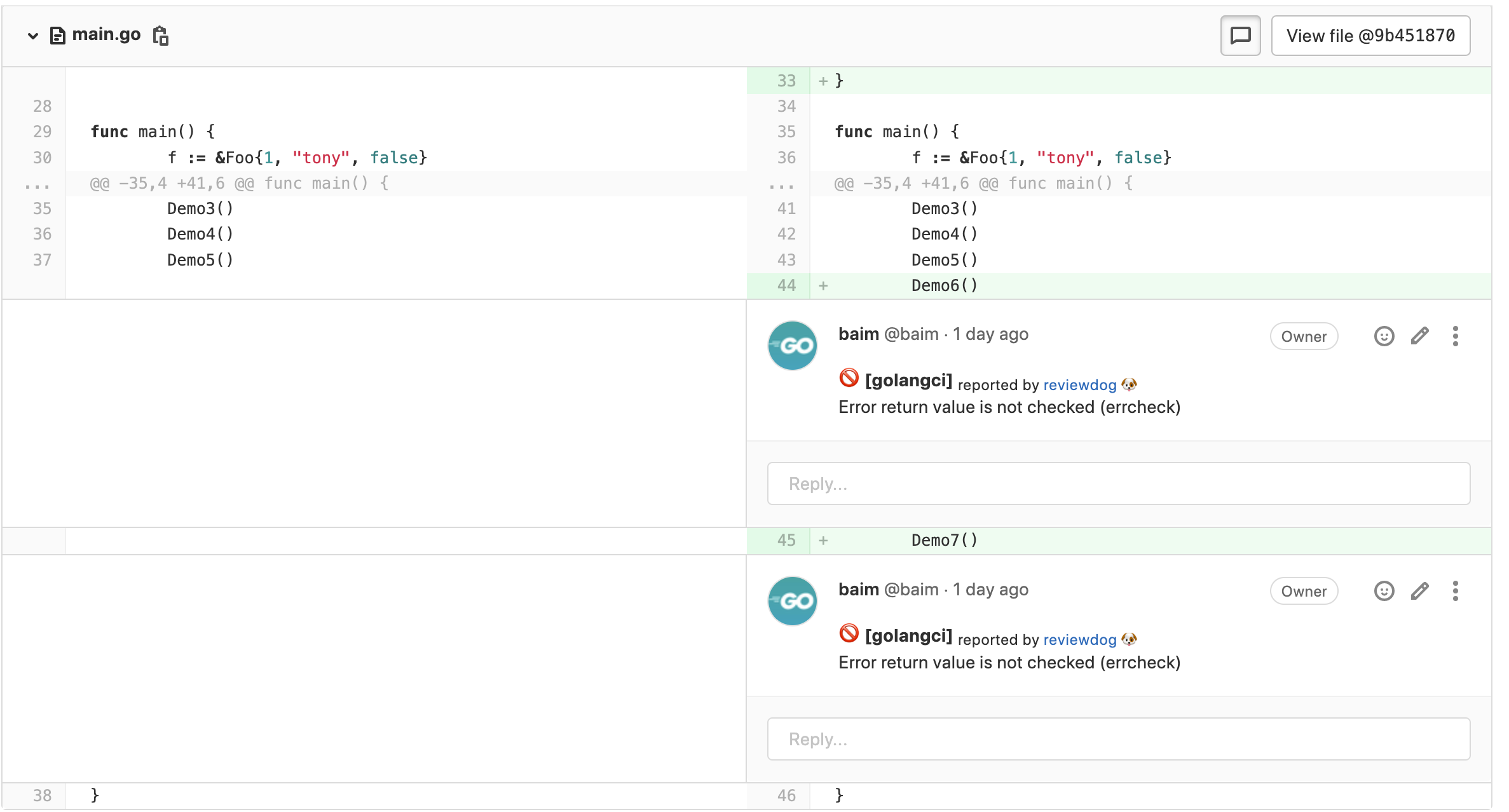Collapse the main.go file diff chevron
This screenshot has width=1509, height=812.
(x=33, y=36)
